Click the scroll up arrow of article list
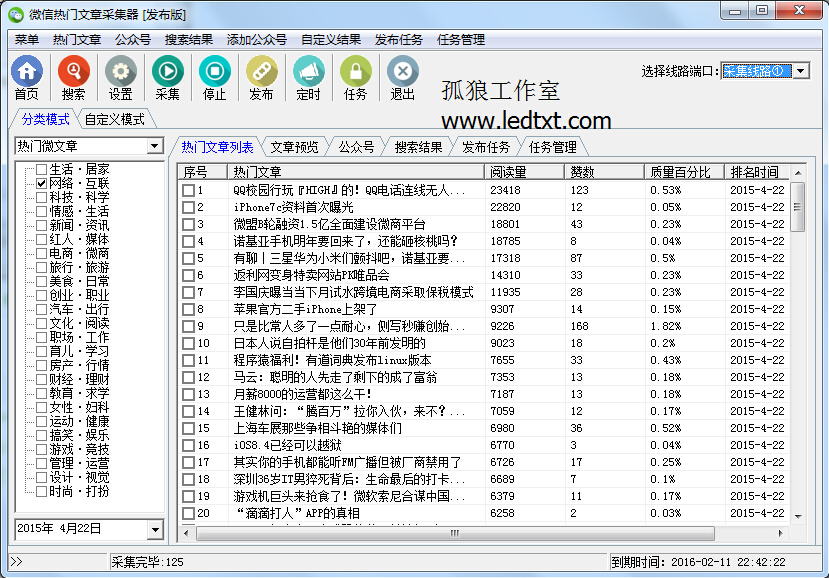This screenshot has width=829, height=578. [x=798, y=172]
